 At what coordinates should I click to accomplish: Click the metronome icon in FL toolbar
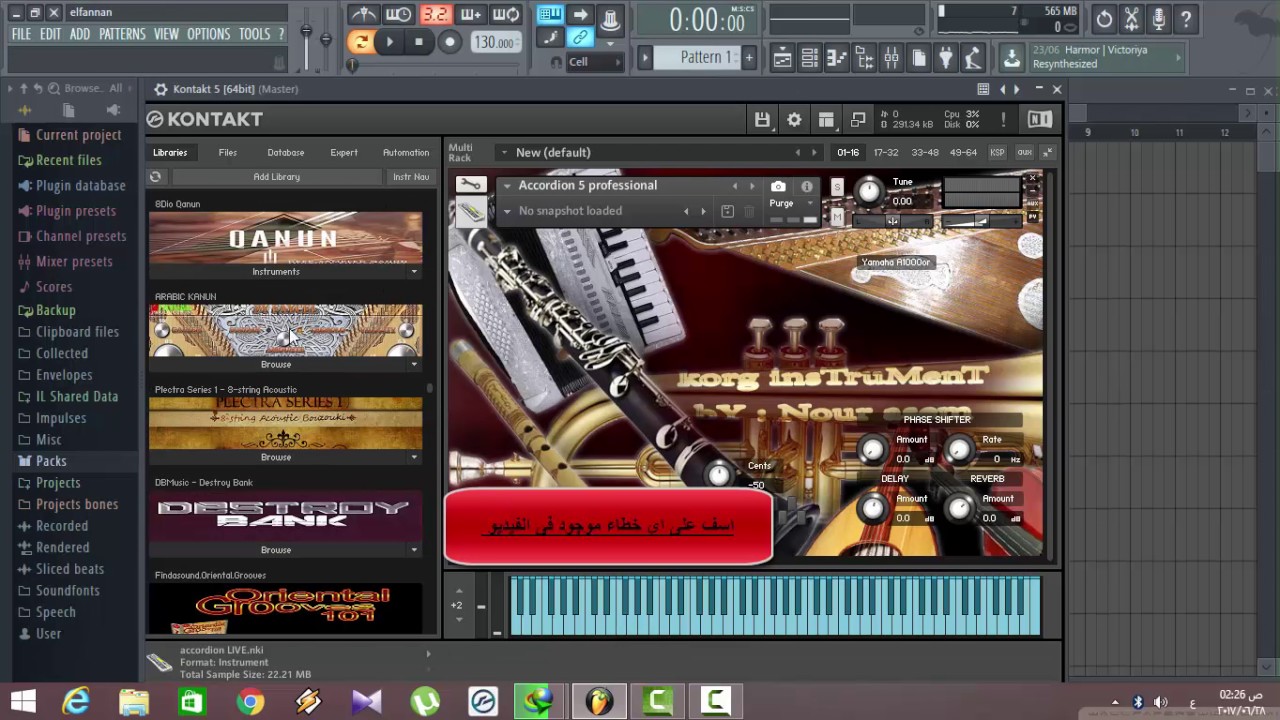coord(363,14)
